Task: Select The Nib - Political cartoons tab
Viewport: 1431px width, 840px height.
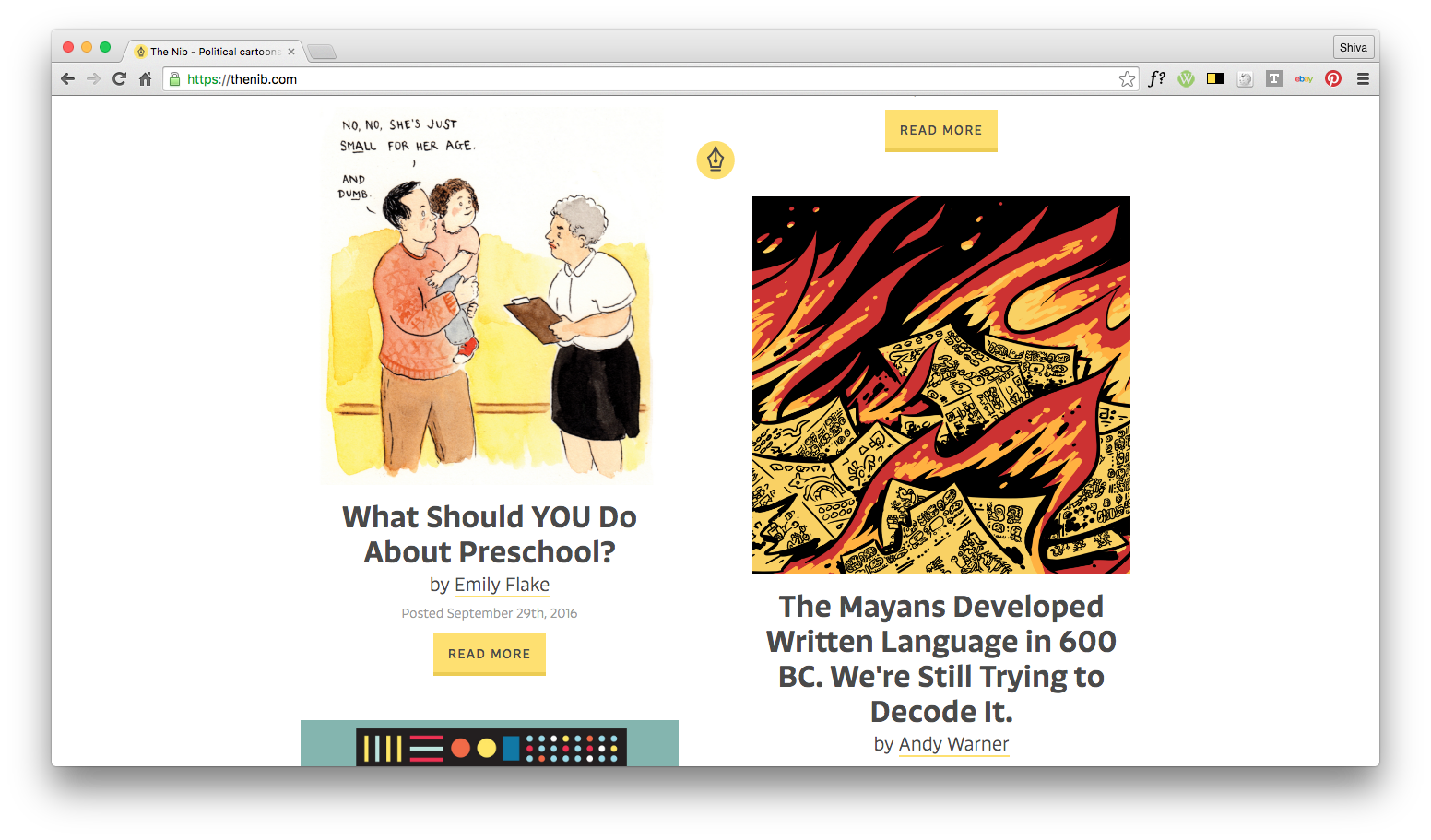Action: point(214,52)
